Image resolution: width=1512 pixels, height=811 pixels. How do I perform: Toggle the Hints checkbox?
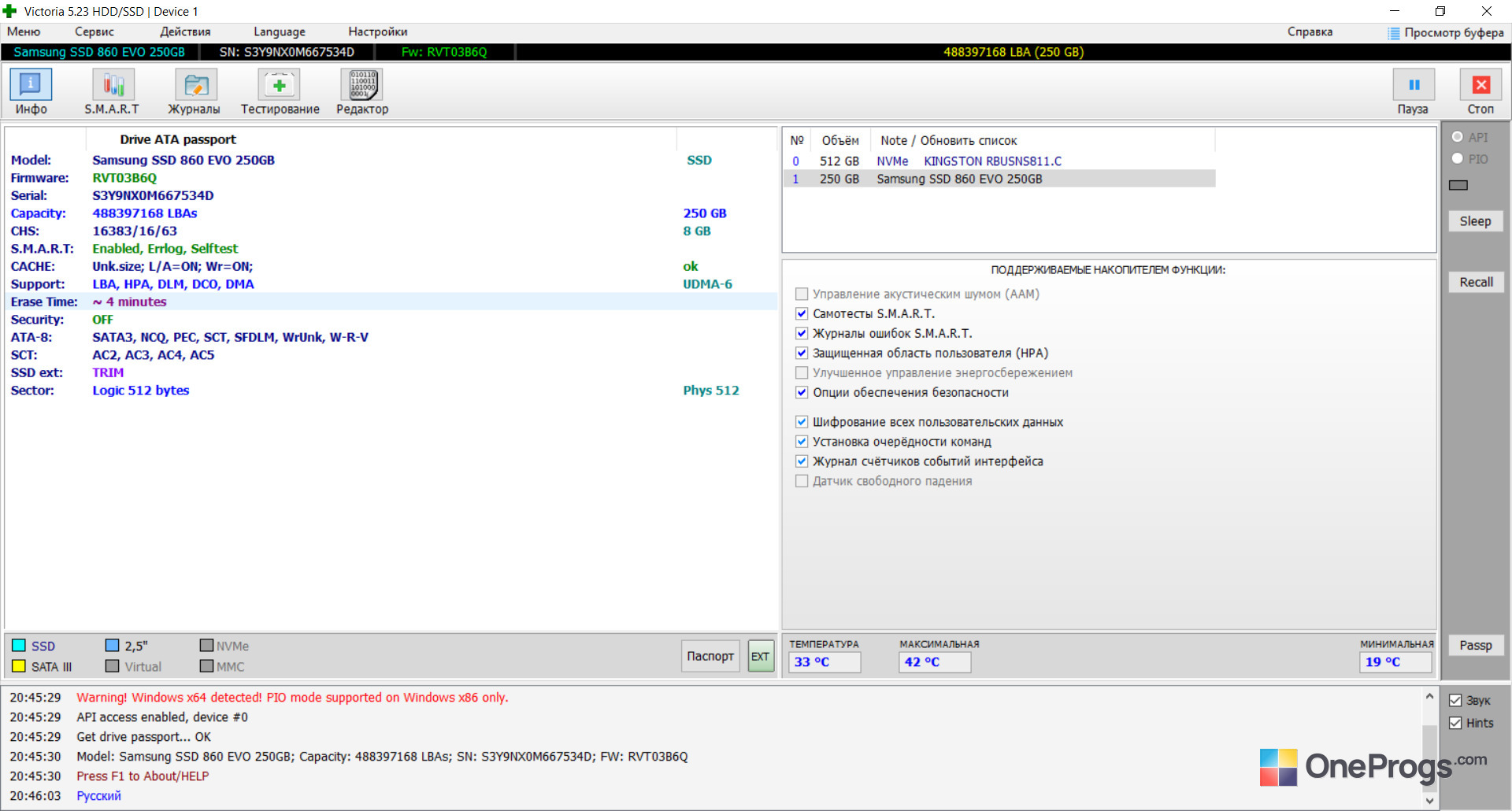click(1455, 723)
